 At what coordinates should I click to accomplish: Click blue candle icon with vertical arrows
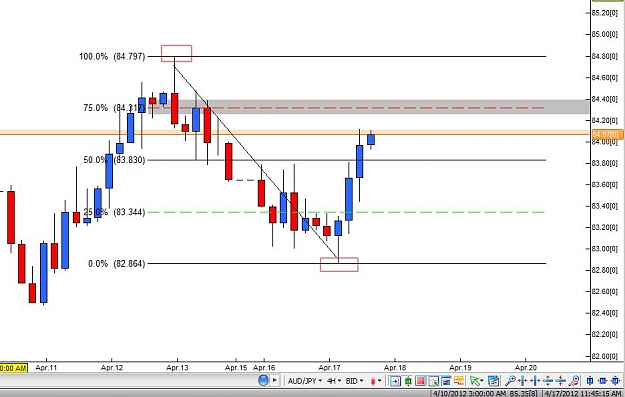click(x=590, y=381)
